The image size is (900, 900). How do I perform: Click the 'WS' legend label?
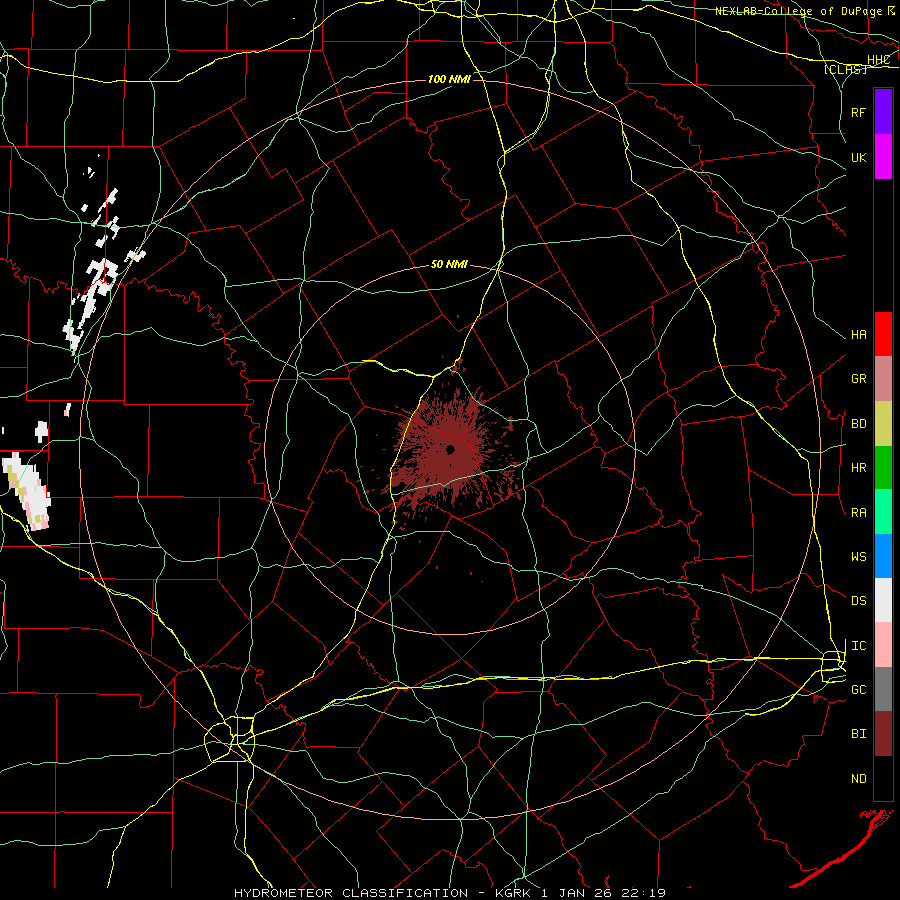(858, 556)
